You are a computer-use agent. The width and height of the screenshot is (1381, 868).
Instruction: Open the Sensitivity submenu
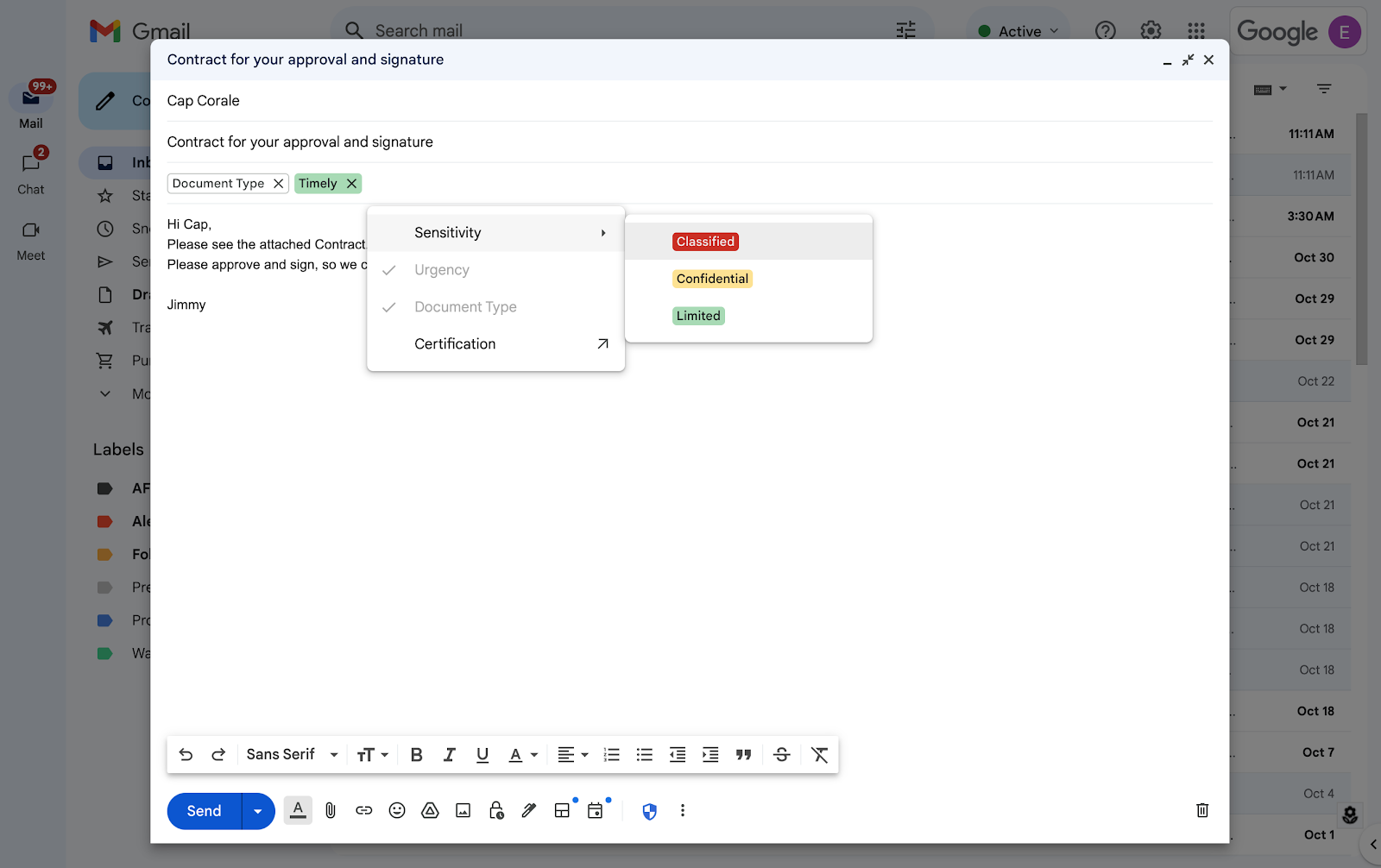[495, 233]
